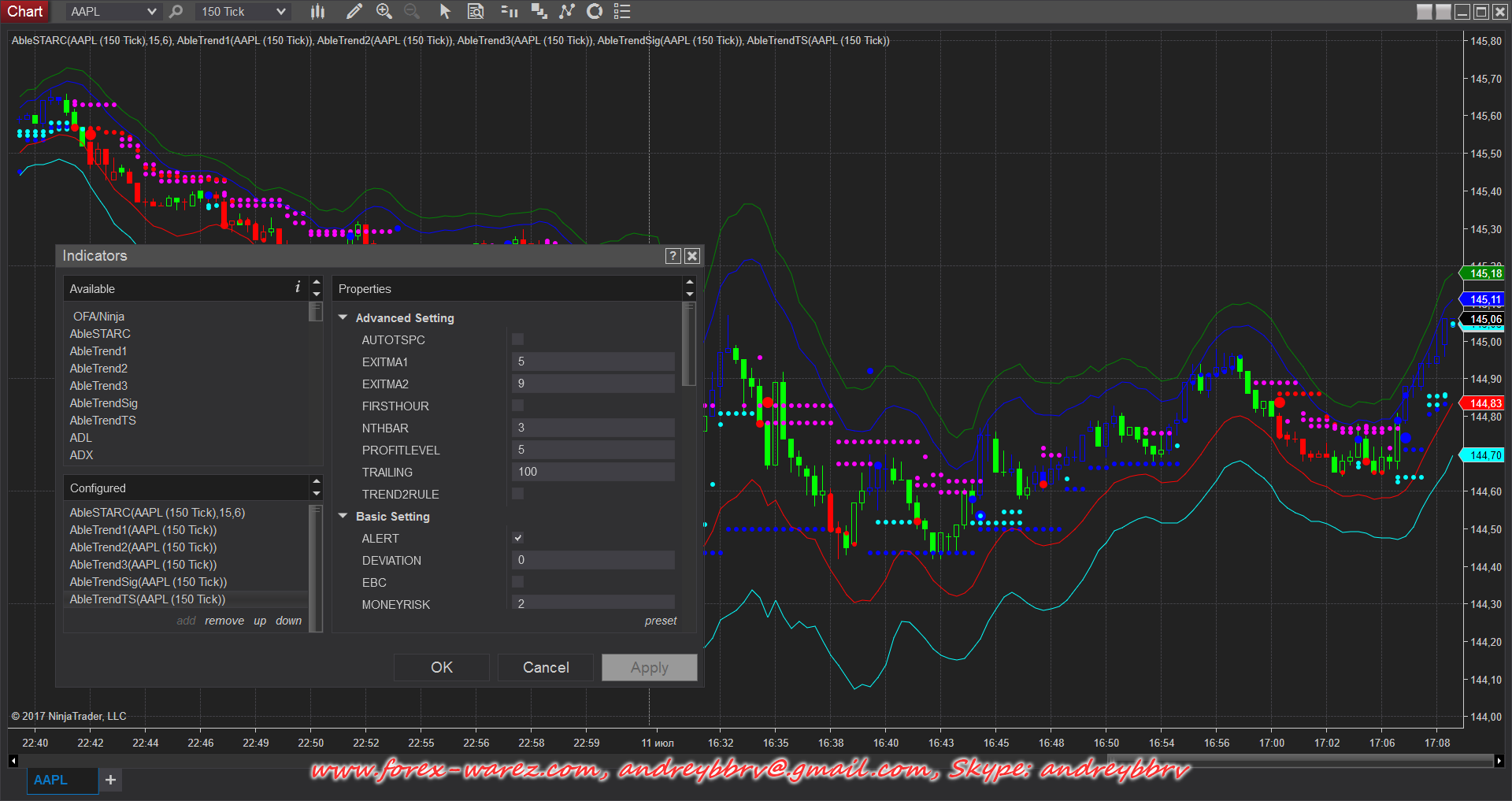Select the drawing tools pencil icon
Viewport: 1512px width, 801px height.
tap(354, 11)
